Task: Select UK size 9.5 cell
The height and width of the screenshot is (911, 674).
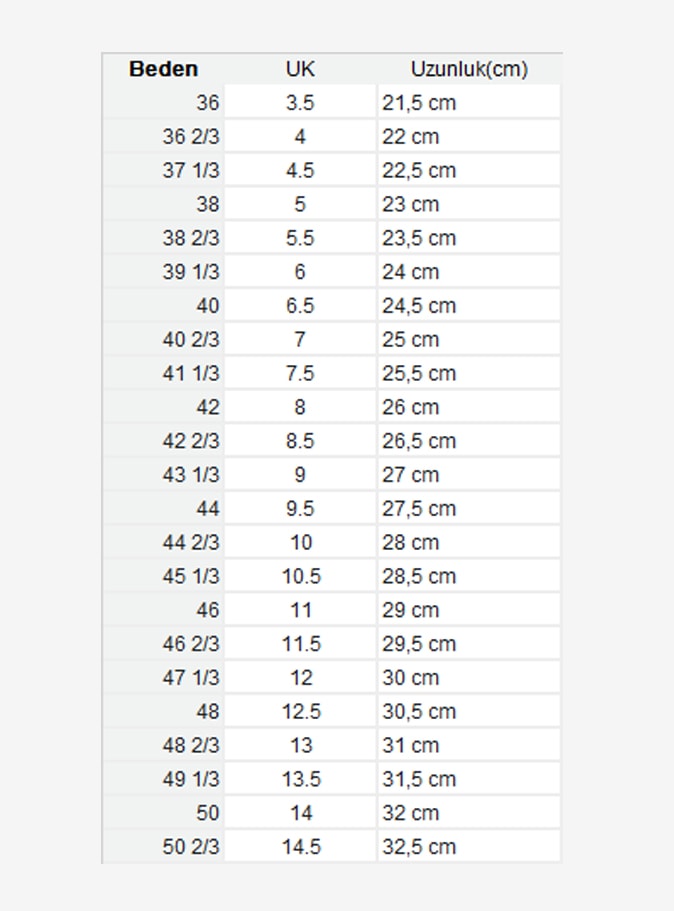Action: coord(300,509)
